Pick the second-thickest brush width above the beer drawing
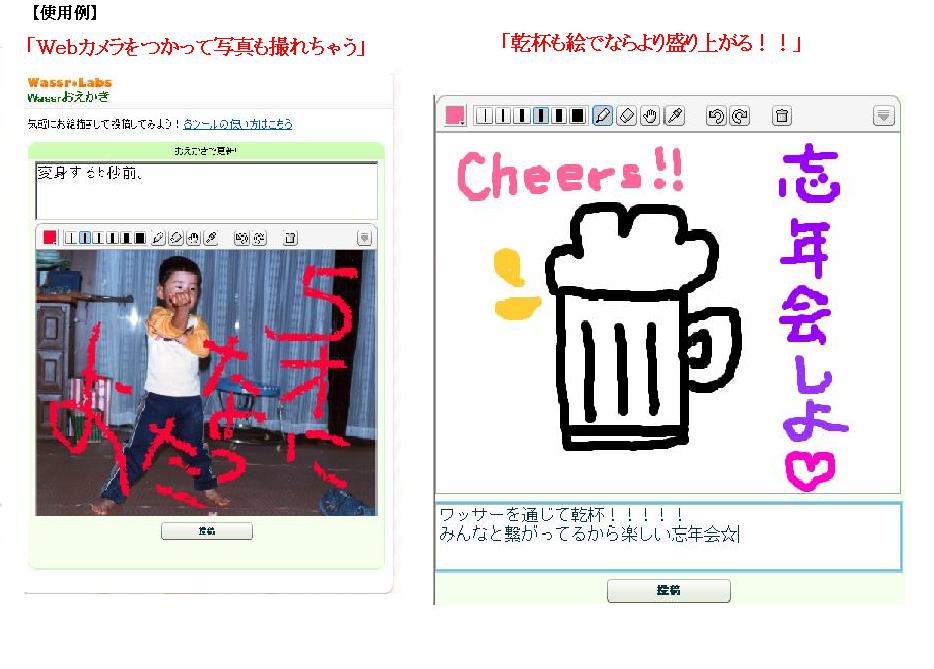This screenshot has width=934, height=669. point(559,116)
